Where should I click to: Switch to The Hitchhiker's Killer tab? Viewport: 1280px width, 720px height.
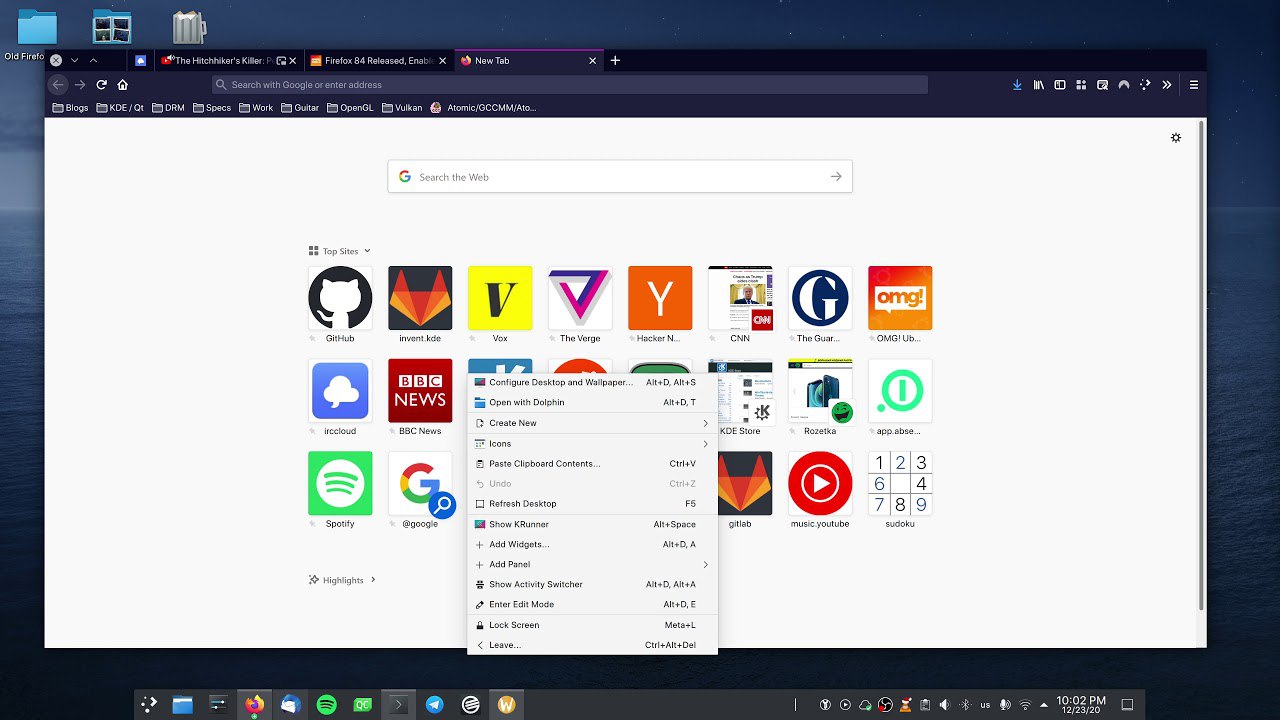[x=230, y=60]
